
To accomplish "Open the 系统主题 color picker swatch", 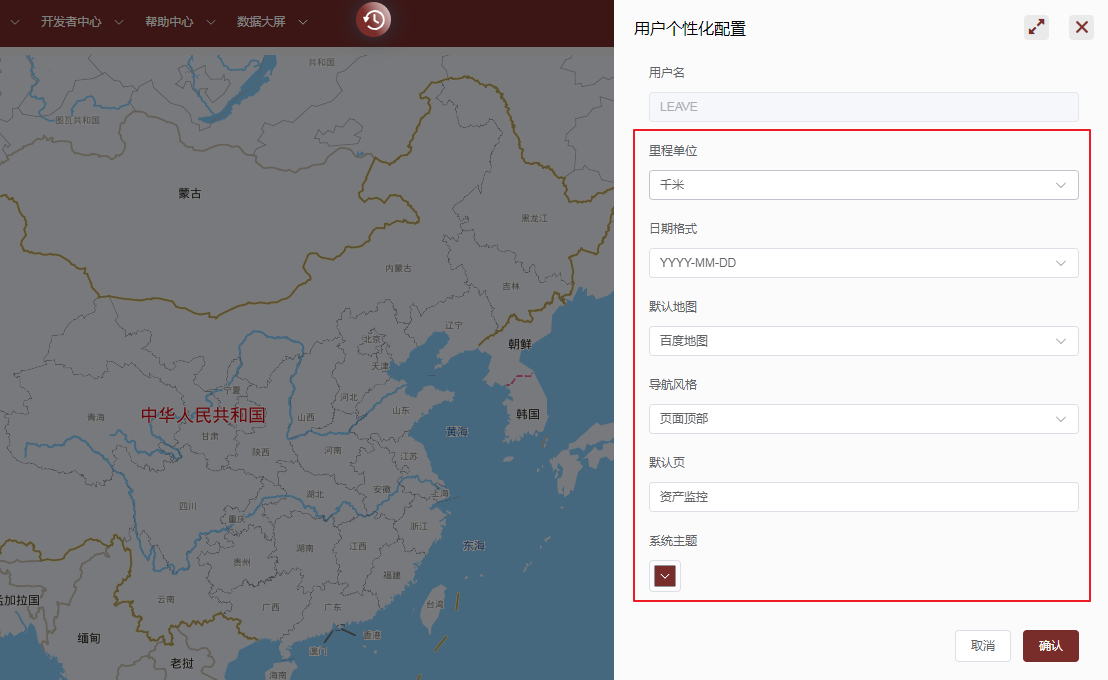I will [665, 576].
